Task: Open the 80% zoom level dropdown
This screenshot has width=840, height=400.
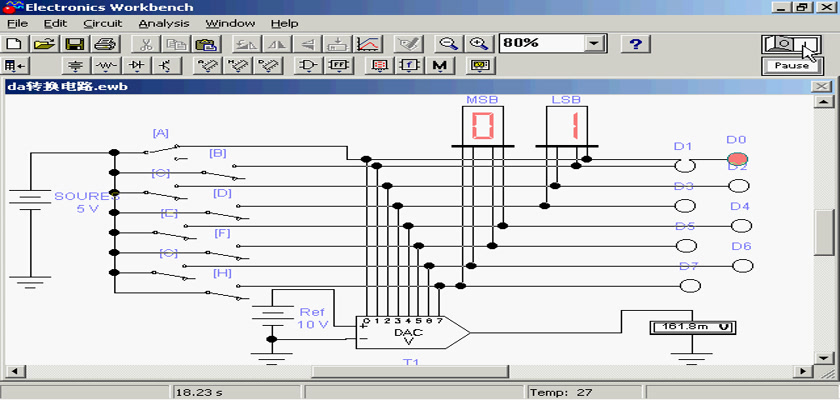Action: click(x=594, y=43)
